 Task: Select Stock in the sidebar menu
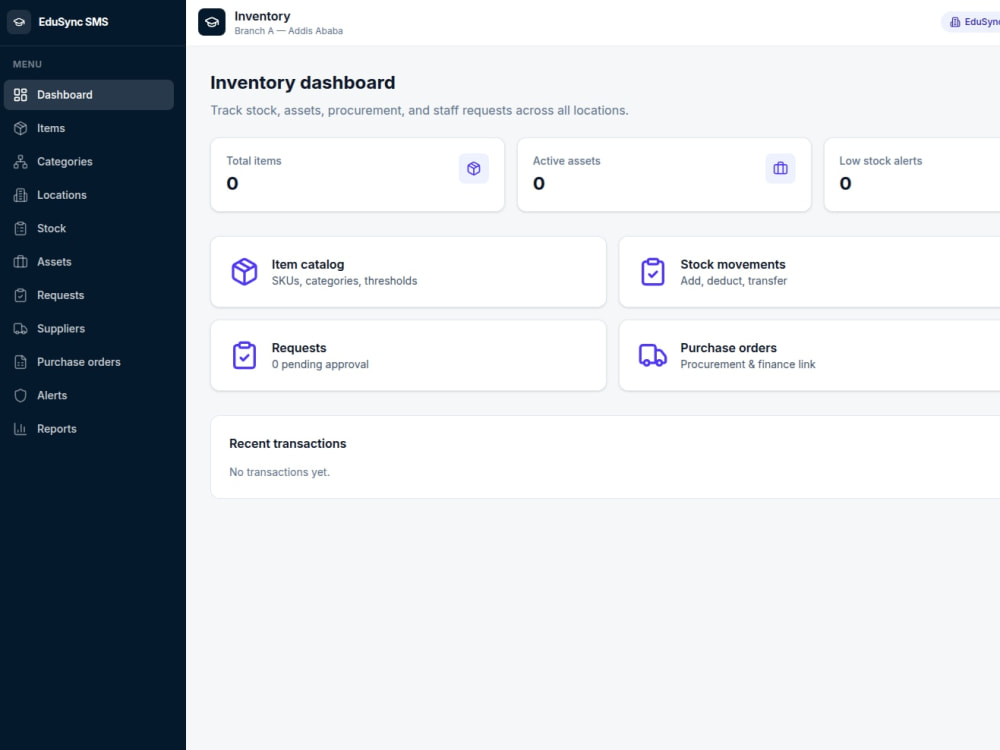point(89,228)
